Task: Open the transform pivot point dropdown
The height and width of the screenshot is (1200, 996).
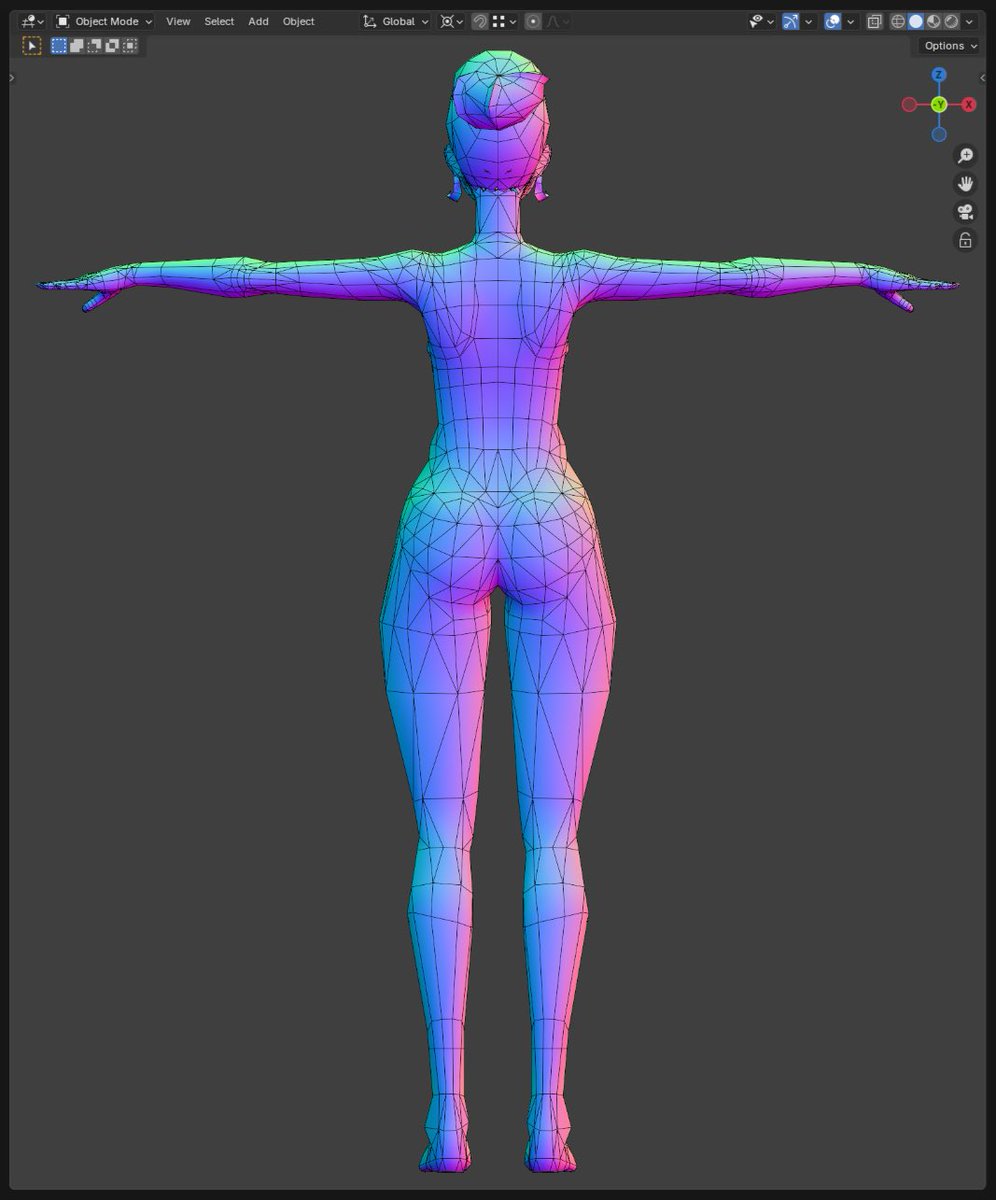Action: click(451, 21)
